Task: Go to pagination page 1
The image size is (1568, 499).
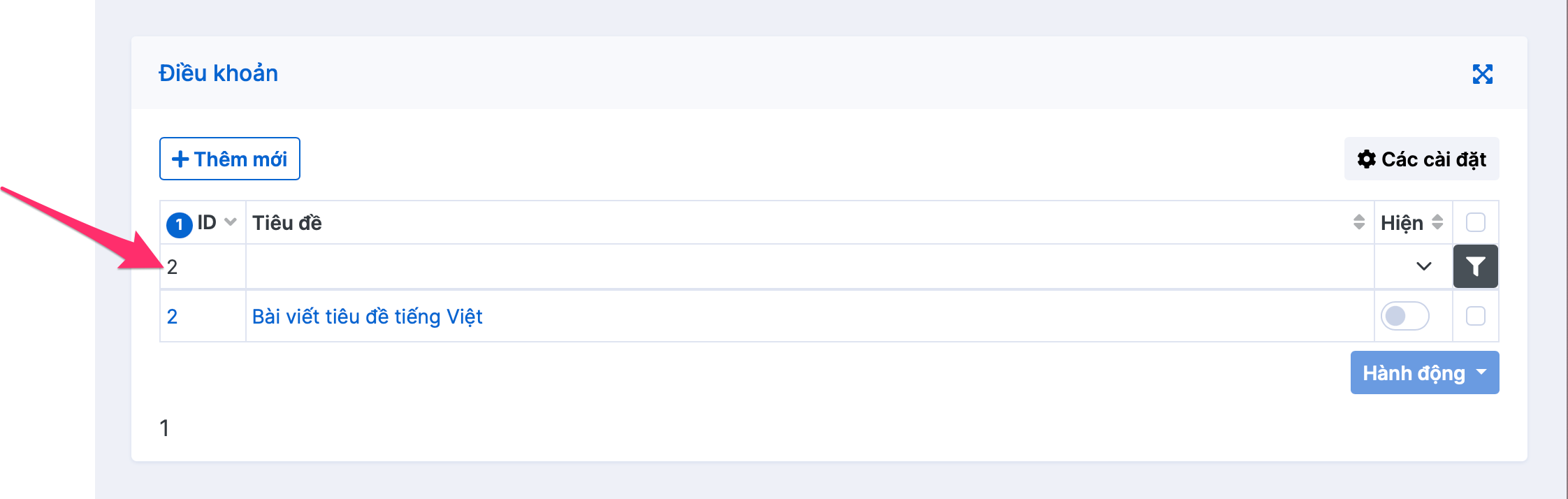Action: click(x=164, y=428)
